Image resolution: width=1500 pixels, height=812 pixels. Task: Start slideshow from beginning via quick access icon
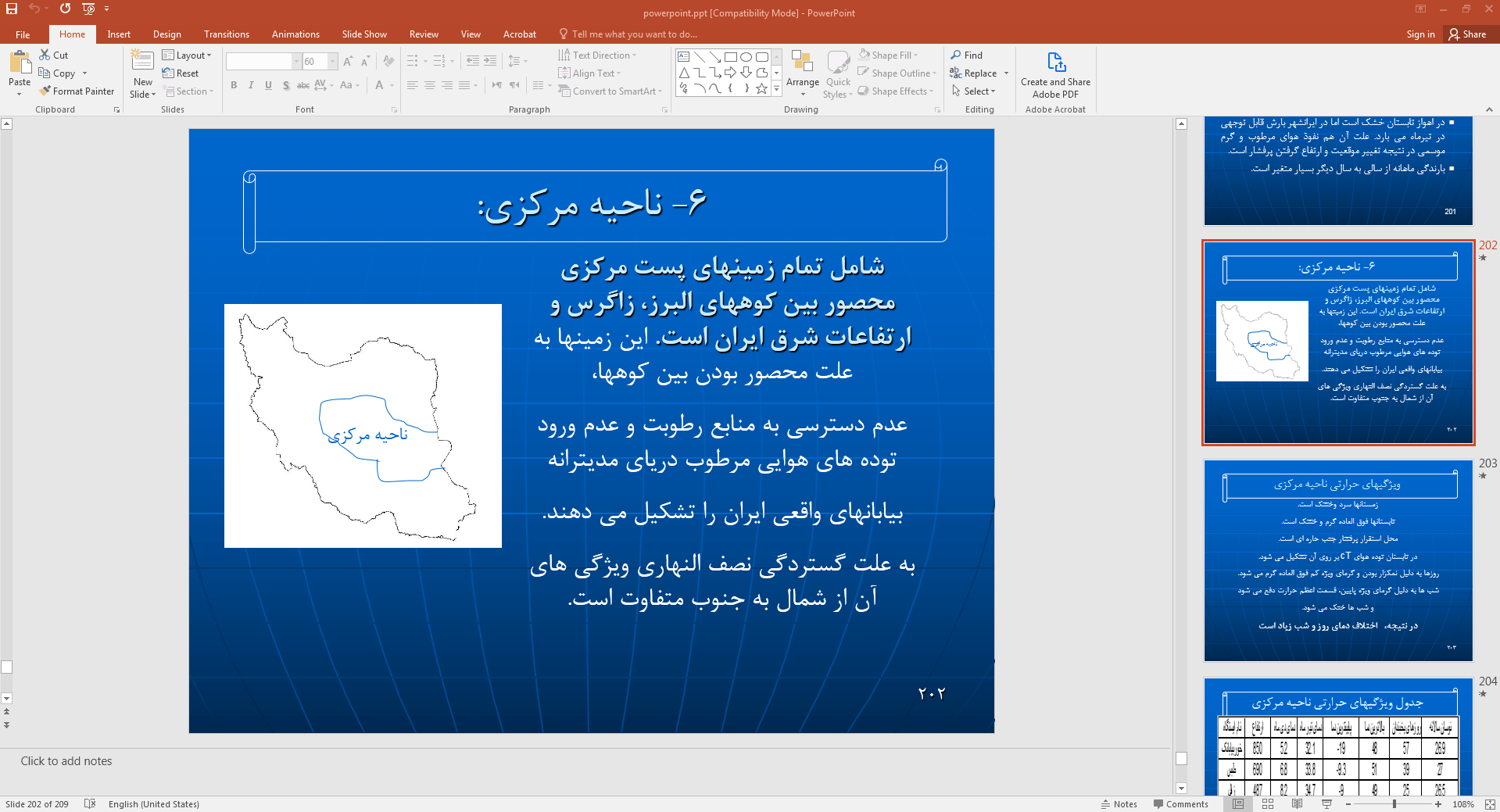(88, 9)
